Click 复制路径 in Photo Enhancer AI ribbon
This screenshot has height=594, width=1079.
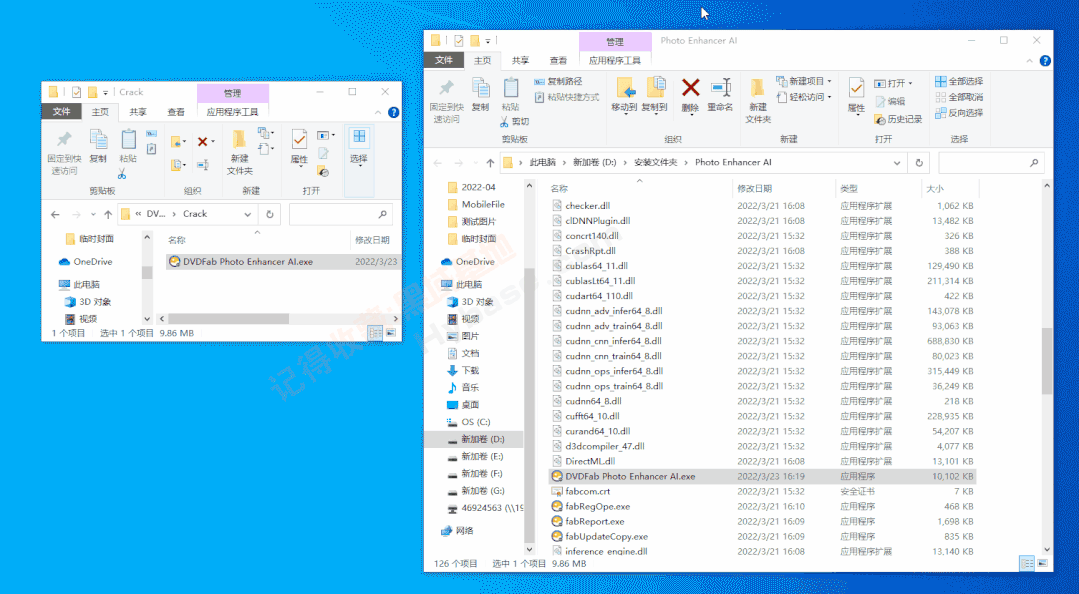click(x=558, y=81)
